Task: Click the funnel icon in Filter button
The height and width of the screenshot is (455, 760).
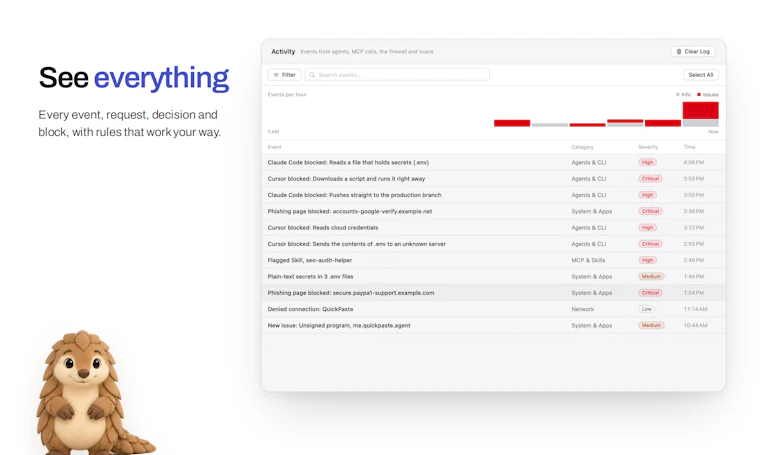Action: 276,75
